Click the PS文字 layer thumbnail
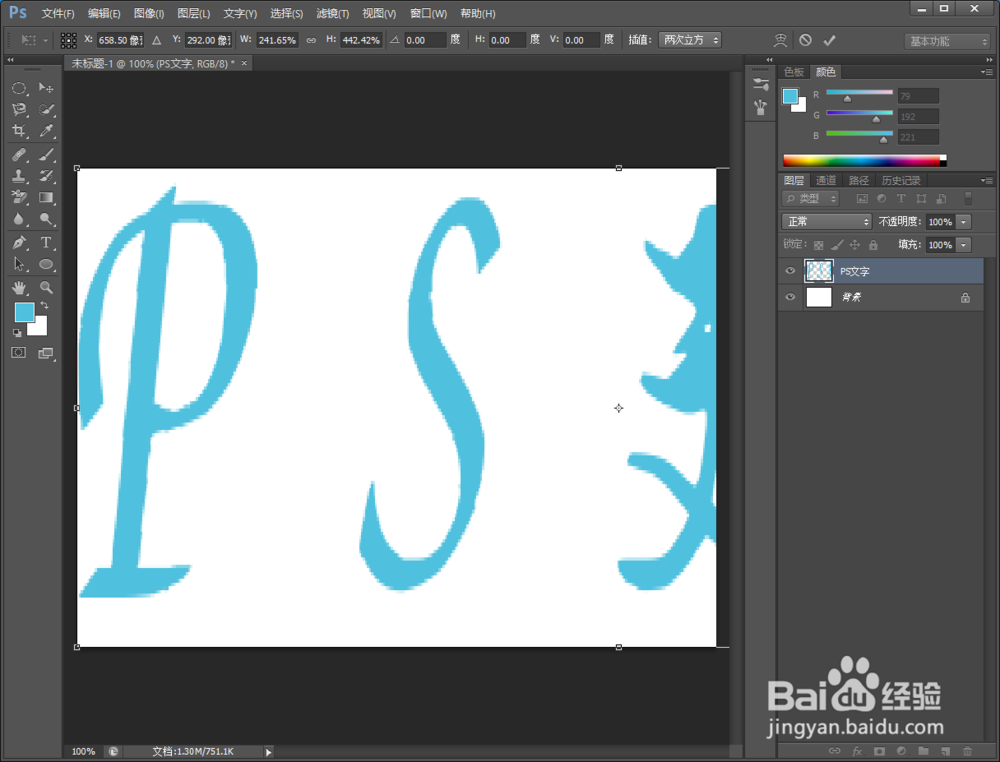Screen dimensions: 1000x762 click(x=819, y=271)
